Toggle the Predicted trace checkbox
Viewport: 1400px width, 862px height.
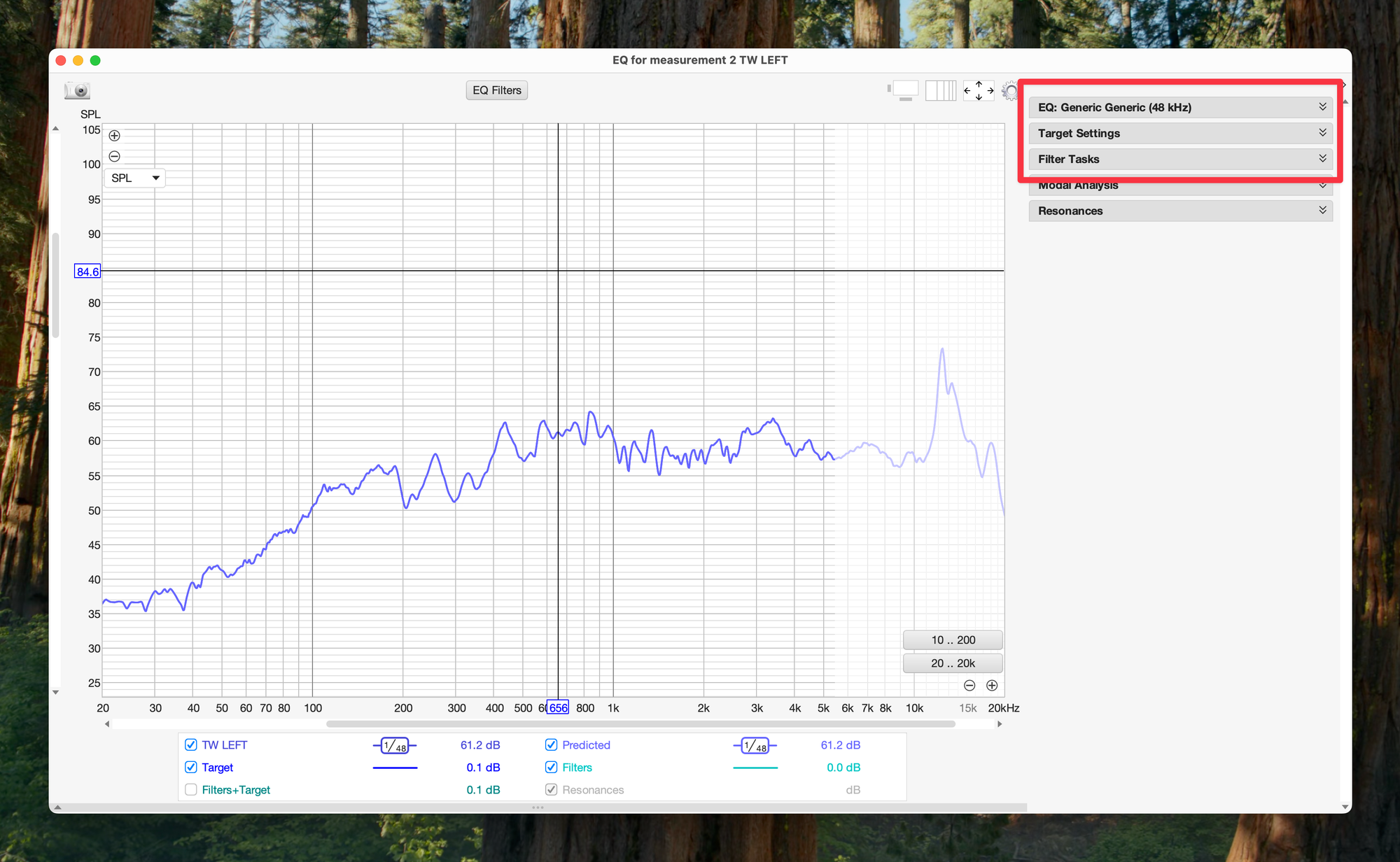click(552, 745)
